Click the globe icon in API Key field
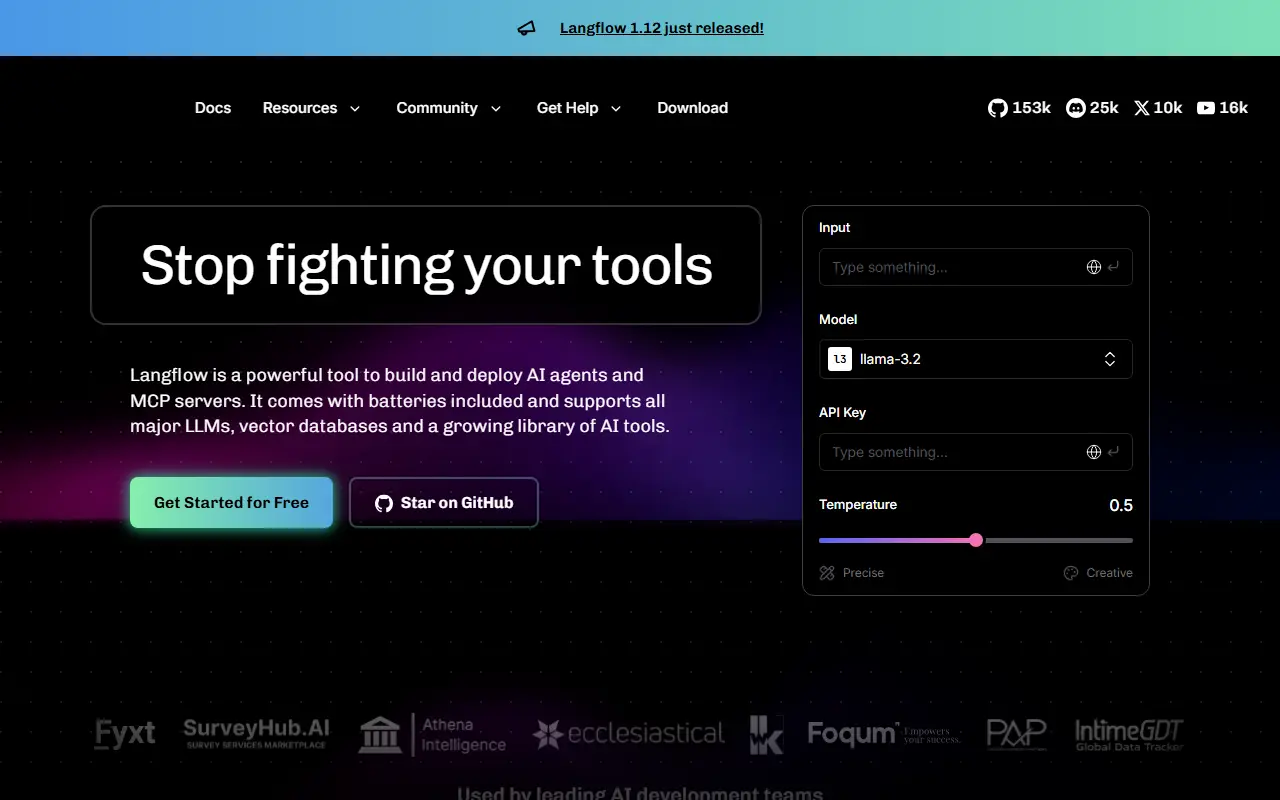The width and height of the screenshot is (1280, 800). coord(1094,452)
